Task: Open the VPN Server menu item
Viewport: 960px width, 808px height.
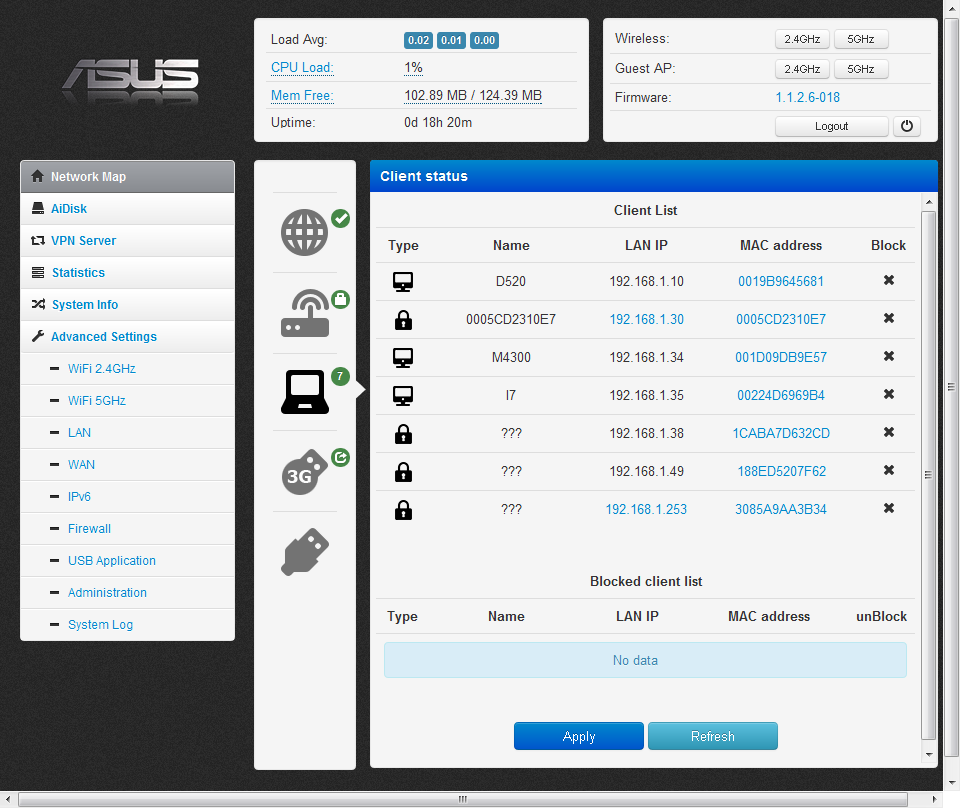Action: point(83,241)
